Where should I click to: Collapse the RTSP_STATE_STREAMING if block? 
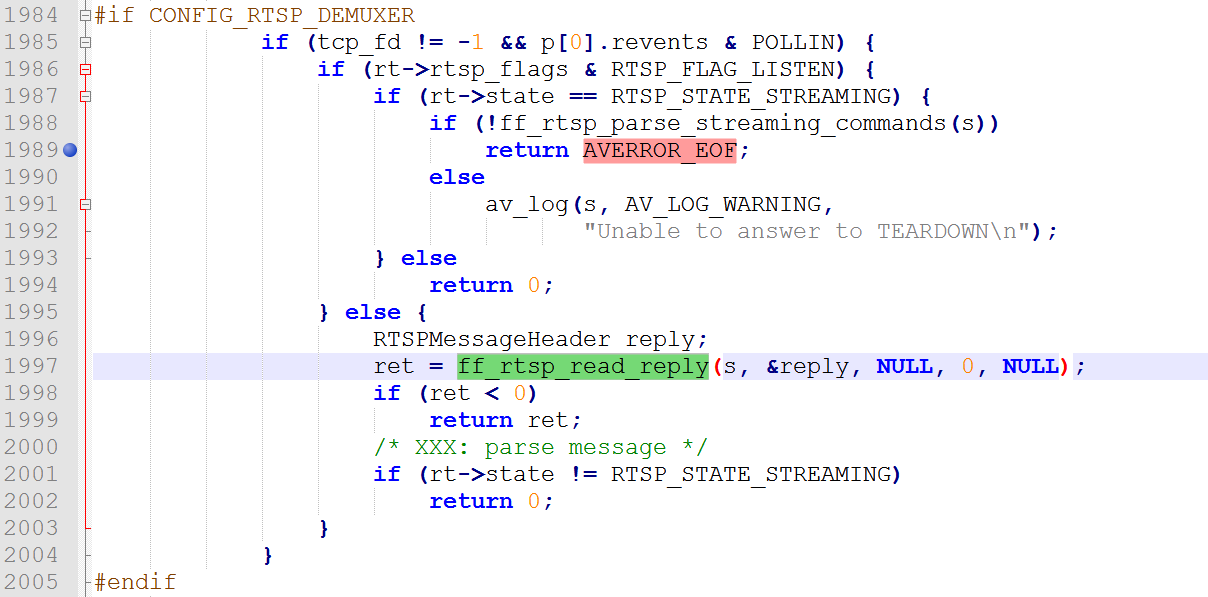pos(86,96)
